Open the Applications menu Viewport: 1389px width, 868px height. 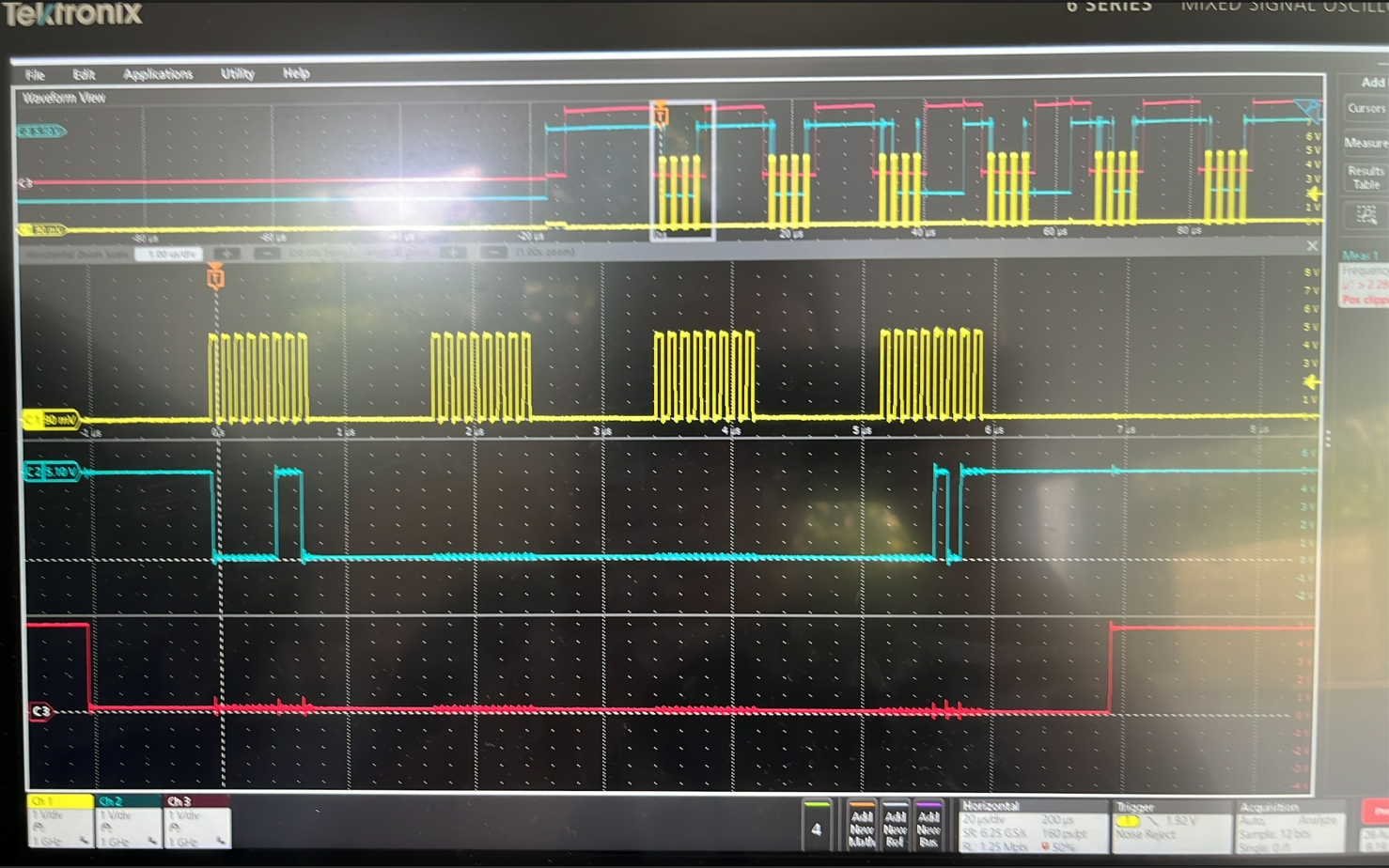[x=158, y=74]
